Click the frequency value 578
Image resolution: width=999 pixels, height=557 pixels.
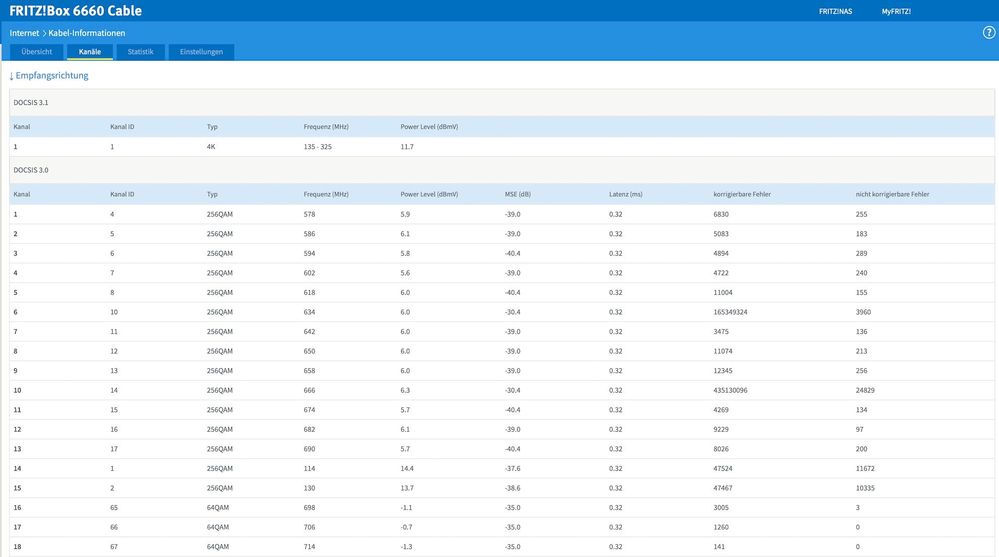click(310, 214)
